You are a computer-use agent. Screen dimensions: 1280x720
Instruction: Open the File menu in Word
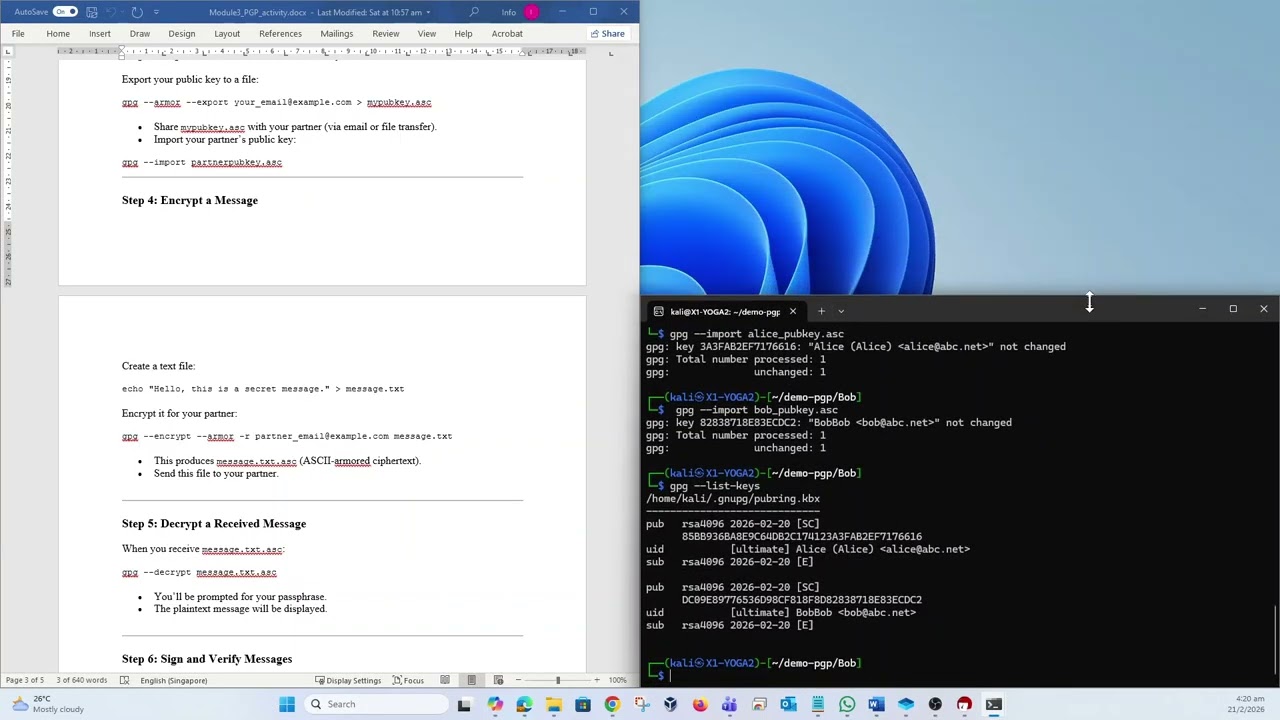point(18,34)
